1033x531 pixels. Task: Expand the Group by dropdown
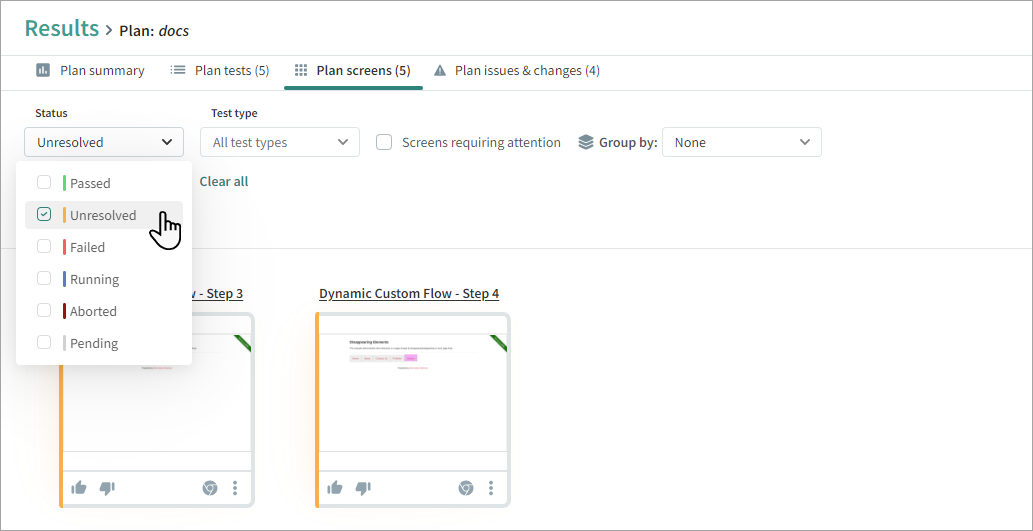coord(741,142)
